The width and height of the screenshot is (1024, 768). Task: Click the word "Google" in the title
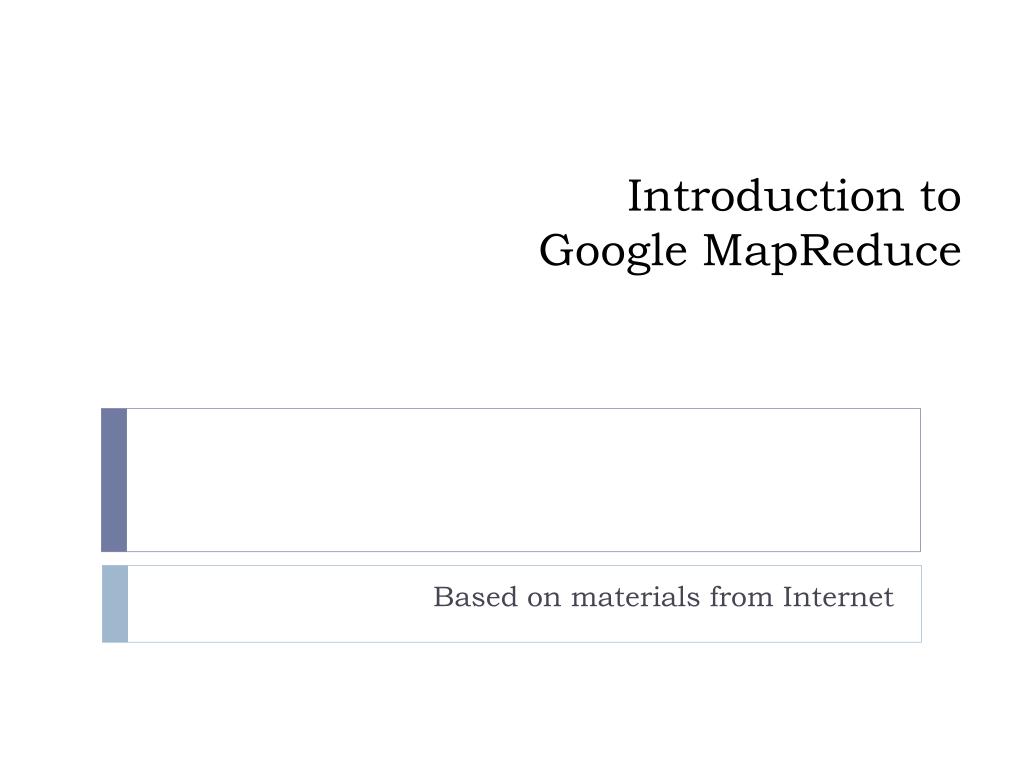(x=613, y=251)
